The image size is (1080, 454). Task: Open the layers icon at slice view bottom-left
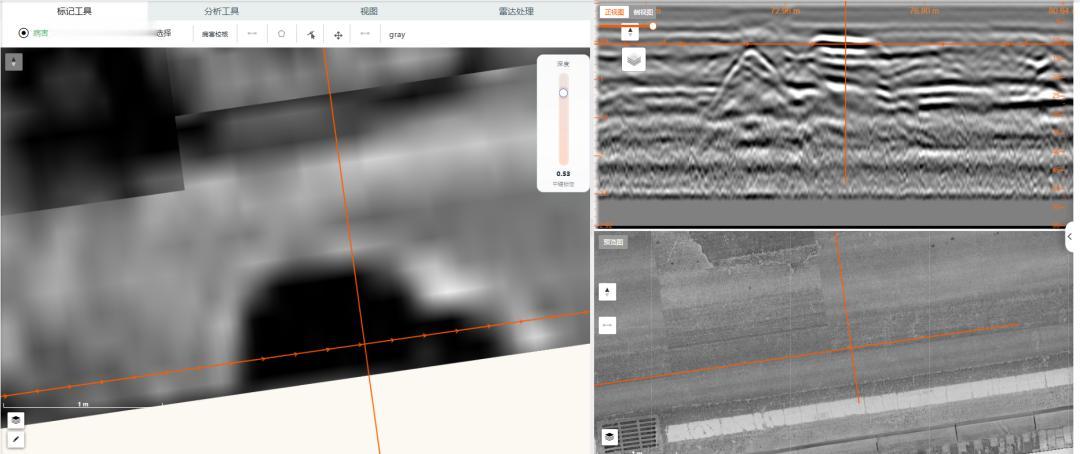coord(15,419)
